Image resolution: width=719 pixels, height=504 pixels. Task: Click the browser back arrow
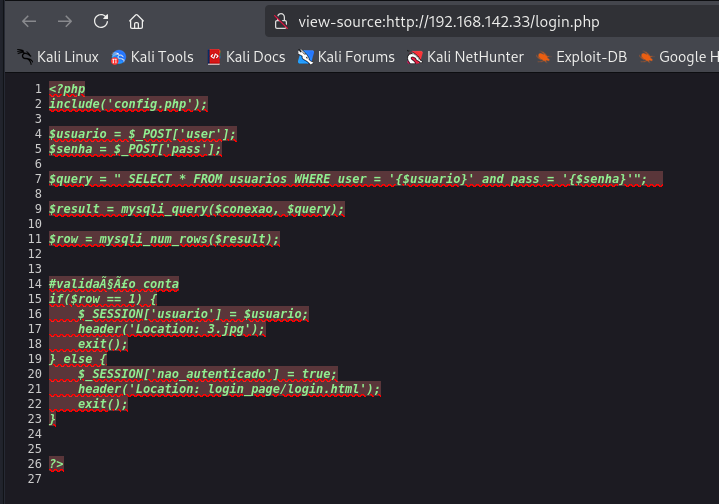[x=29, y=22]
